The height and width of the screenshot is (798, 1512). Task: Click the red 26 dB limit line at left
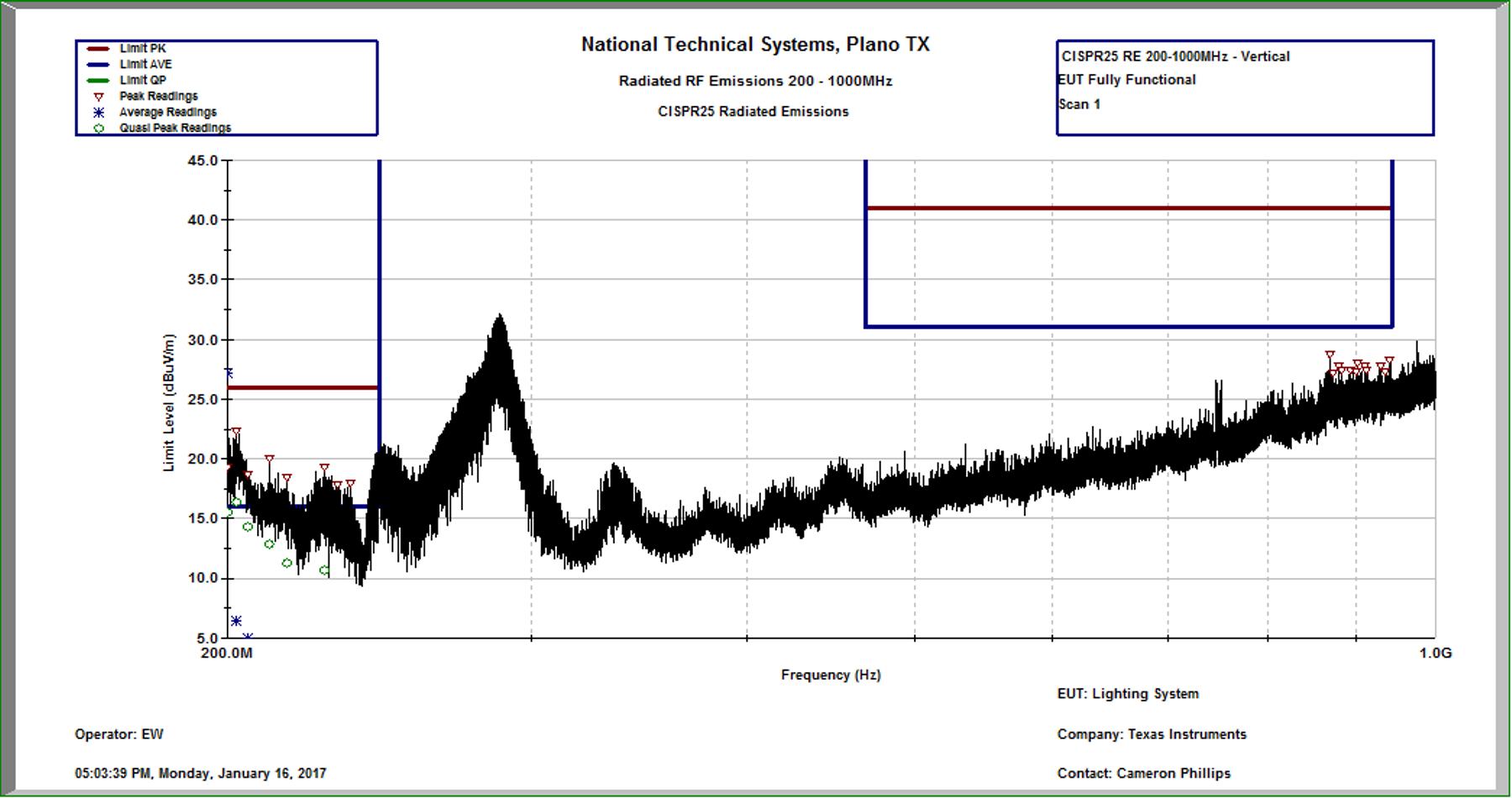pos(302,387)
